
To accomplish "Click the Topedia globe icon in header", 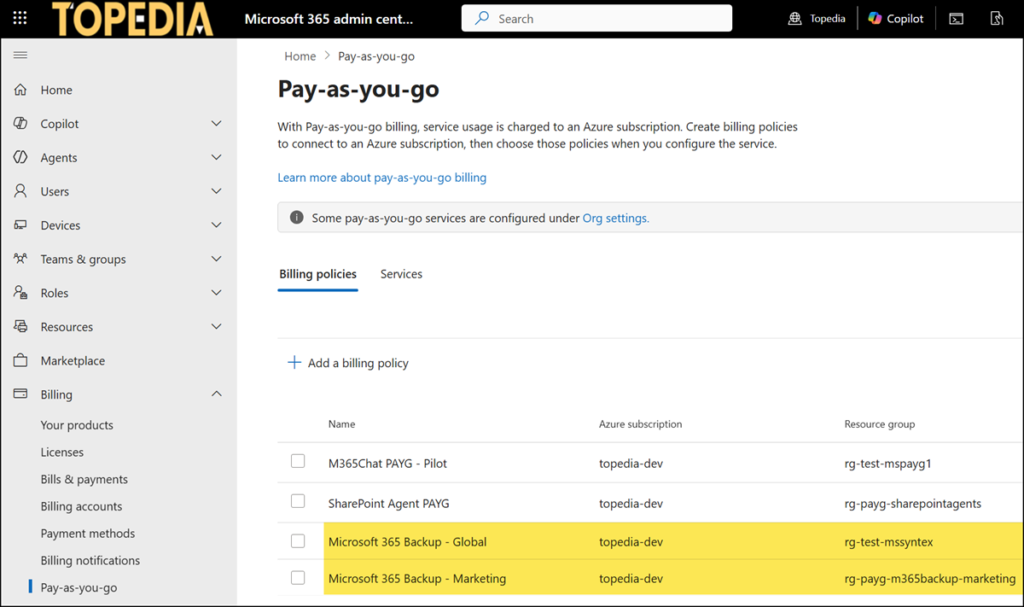I will coord(795,18).
